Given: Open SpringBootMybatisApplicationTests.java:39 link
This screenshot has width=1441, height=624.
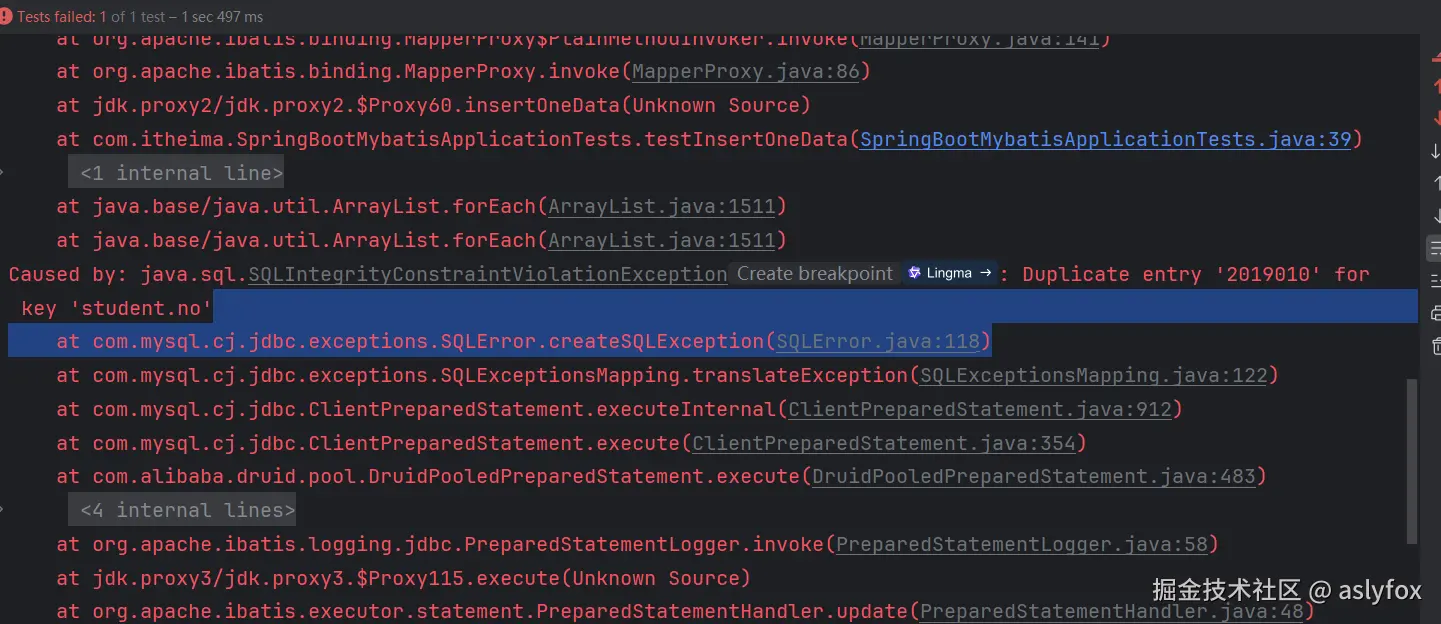Looking at the screenshot, I should click(1104, 138).
